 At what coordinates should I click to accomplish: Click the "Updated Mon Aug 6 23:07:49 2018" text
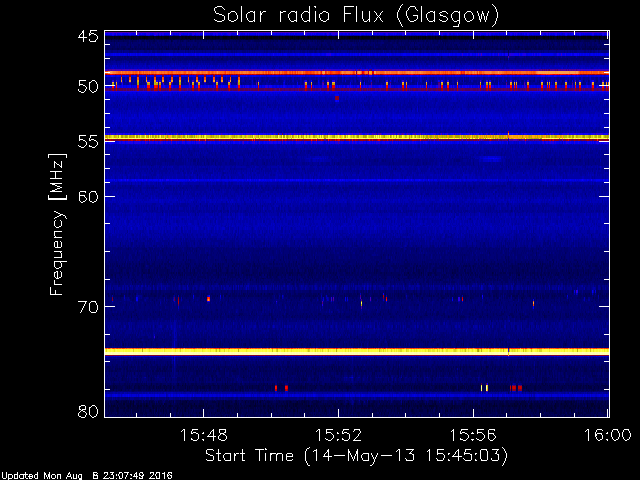pos(87,476)
